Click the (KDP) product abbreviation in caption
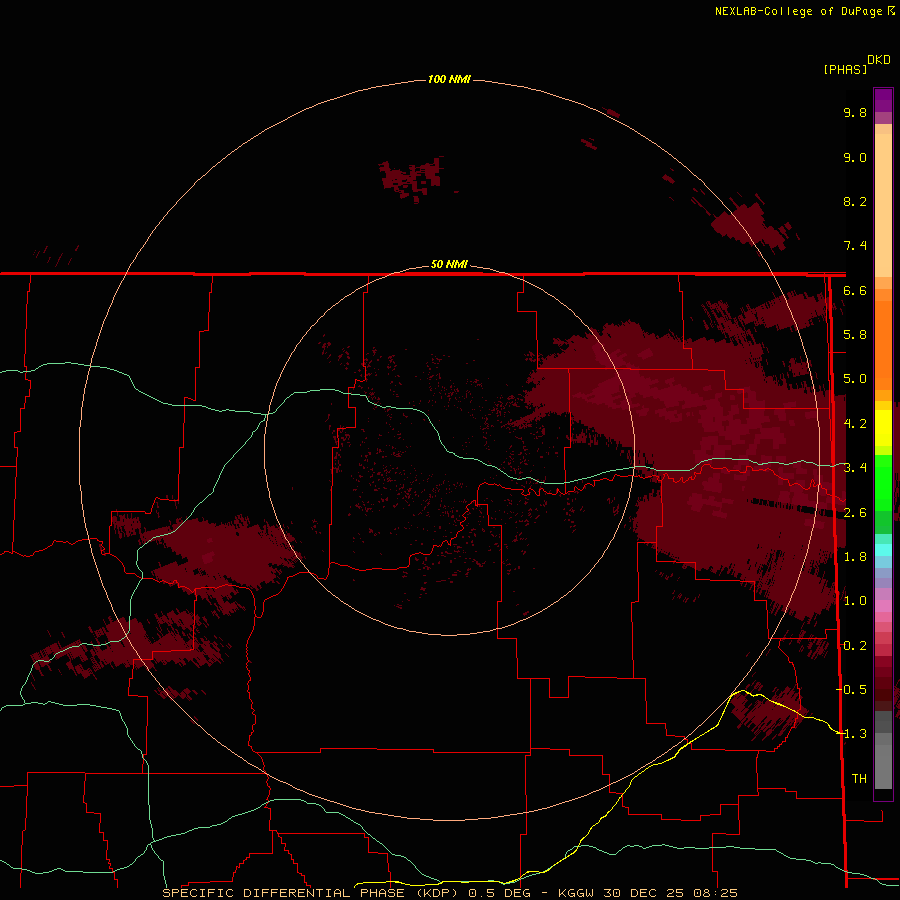Image resolution: width=900 pixels, height=900 pixels. [x=437, y=893]
